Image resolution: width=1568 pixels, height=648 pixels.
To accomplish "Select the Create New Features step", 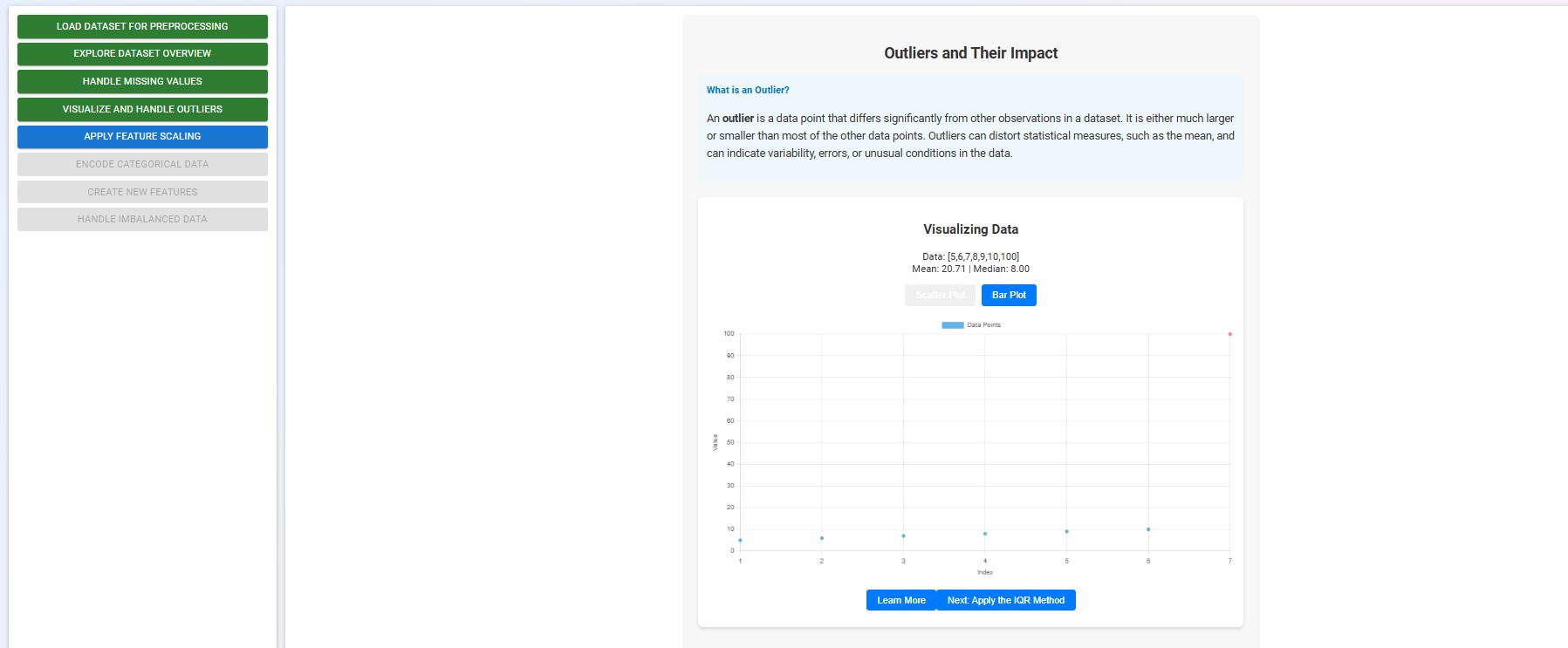I will coord(141,191).
